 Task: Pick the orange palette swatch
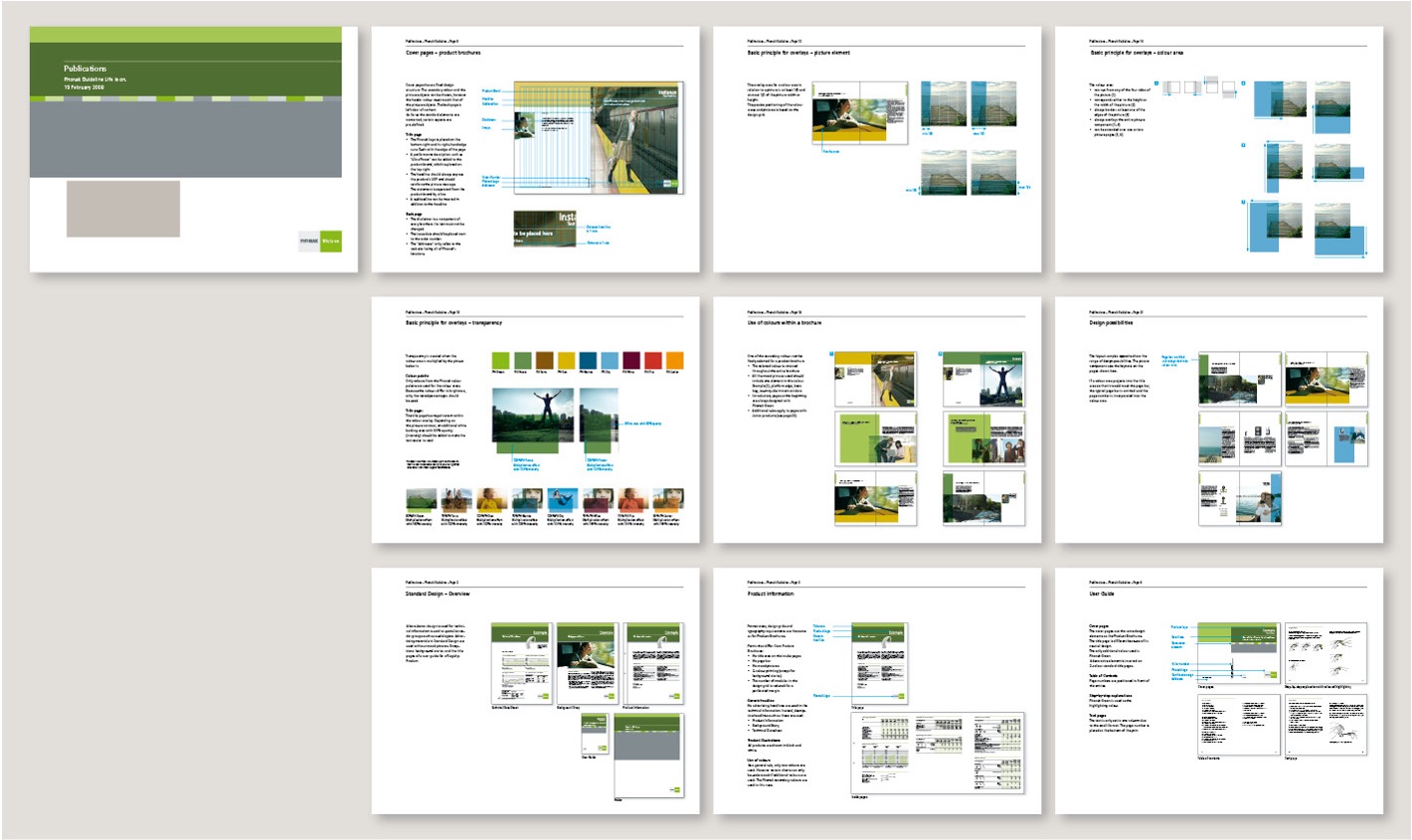point(675,360)
